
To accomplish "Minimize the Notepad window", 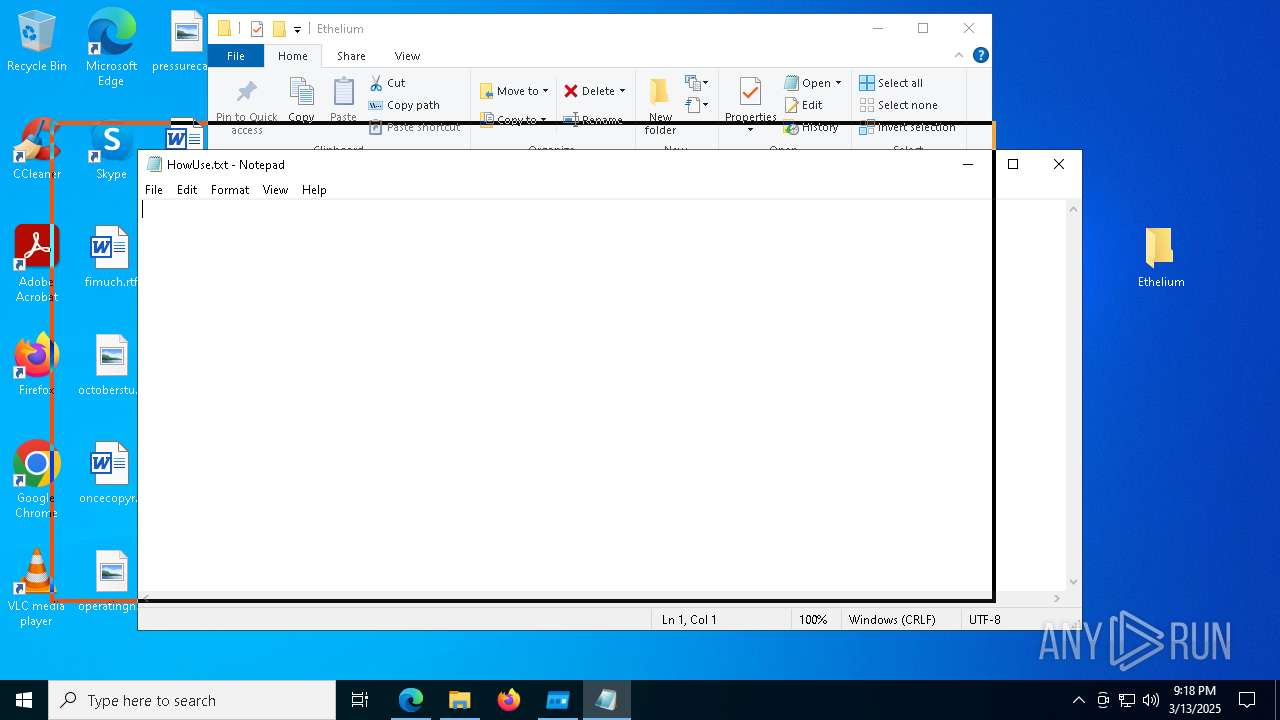I will 967,164.
